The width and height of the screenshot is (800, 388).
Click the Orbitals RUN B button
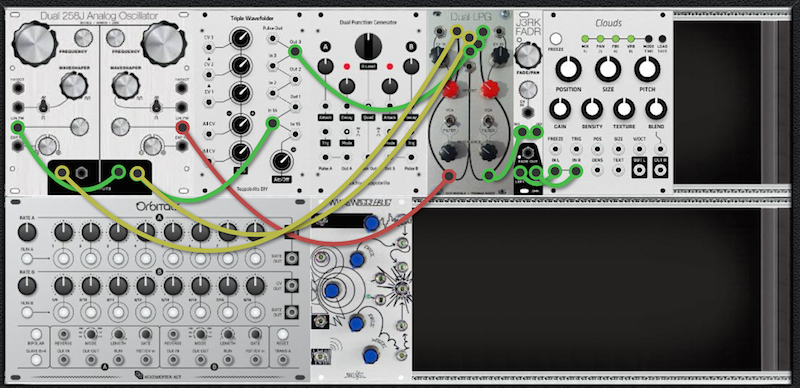click(x=27, y=311)
